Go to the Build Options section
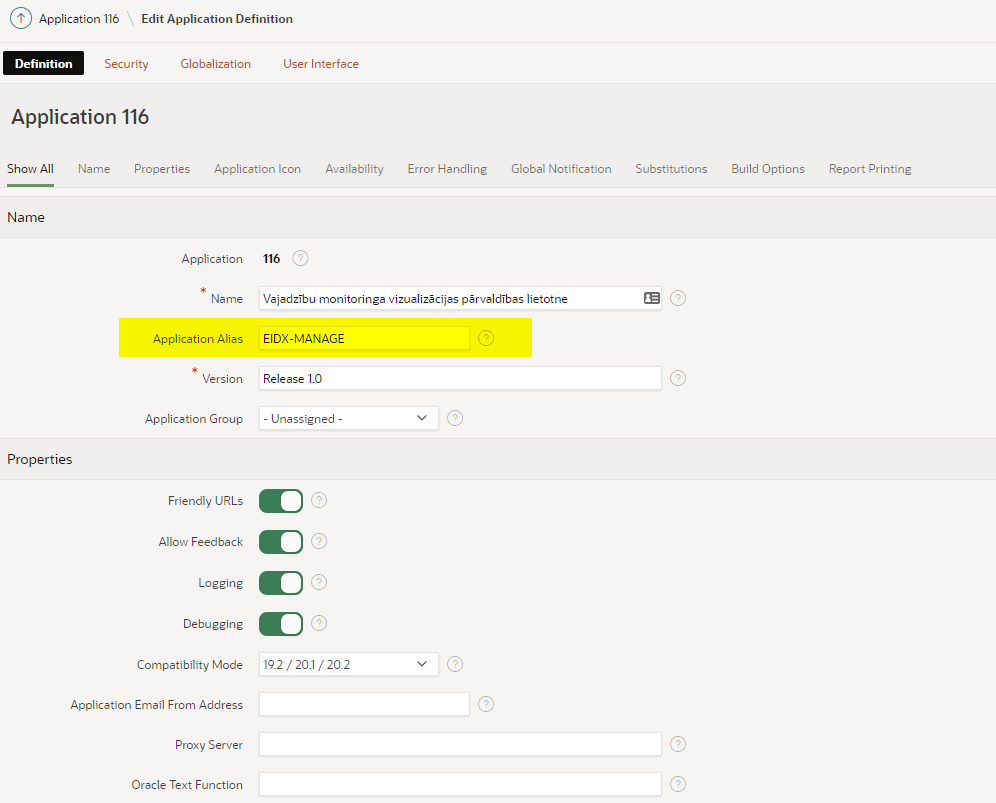 click(x=767, y=169)
